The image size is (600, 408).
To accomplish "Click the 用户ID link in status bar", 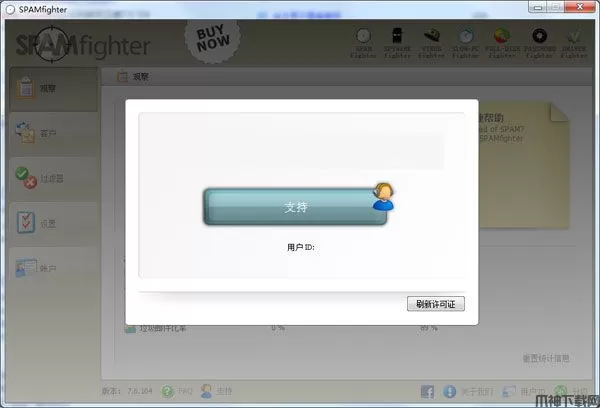I will (x=533, y=391).
